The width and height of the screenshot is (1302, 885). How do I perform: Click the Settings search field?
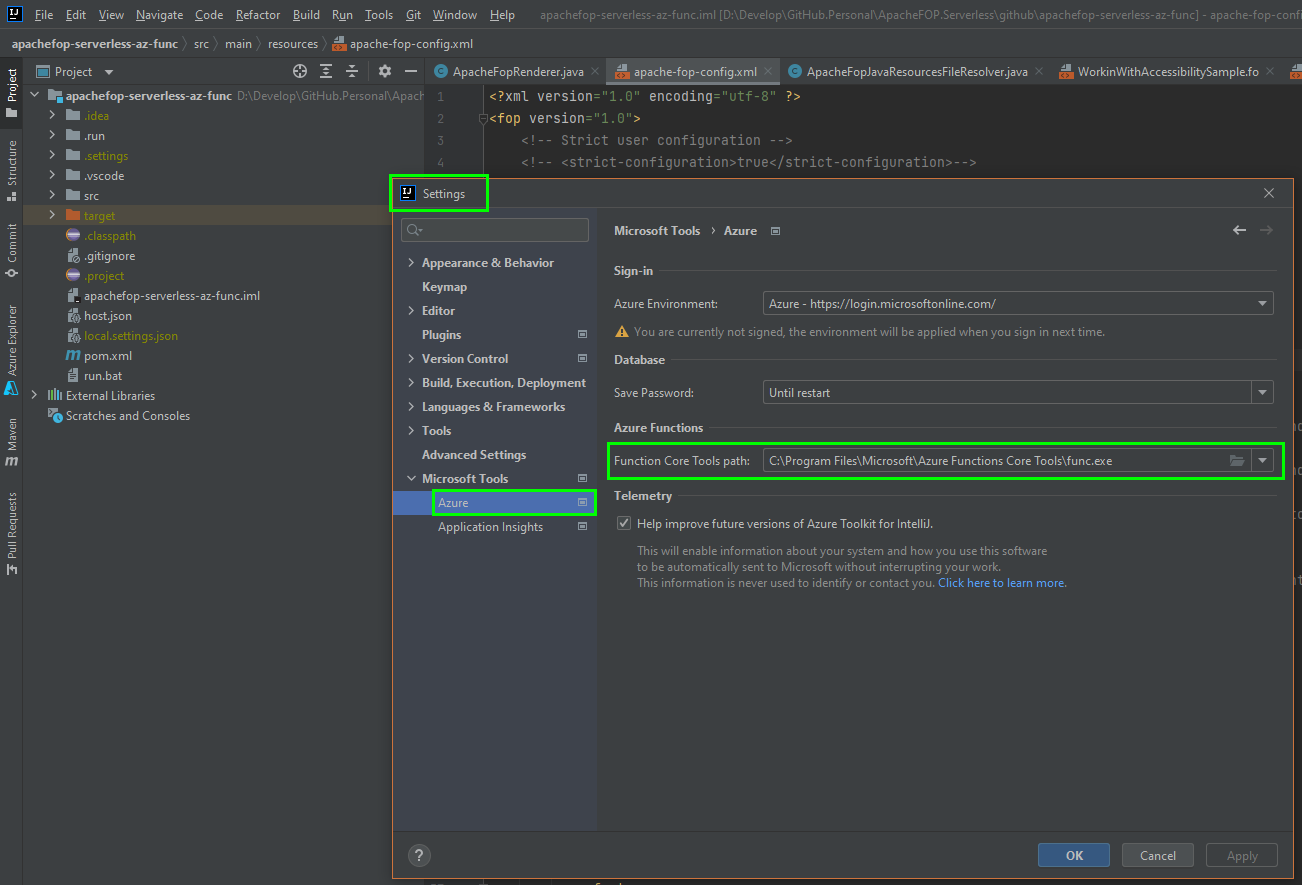(x=495, y=230)
